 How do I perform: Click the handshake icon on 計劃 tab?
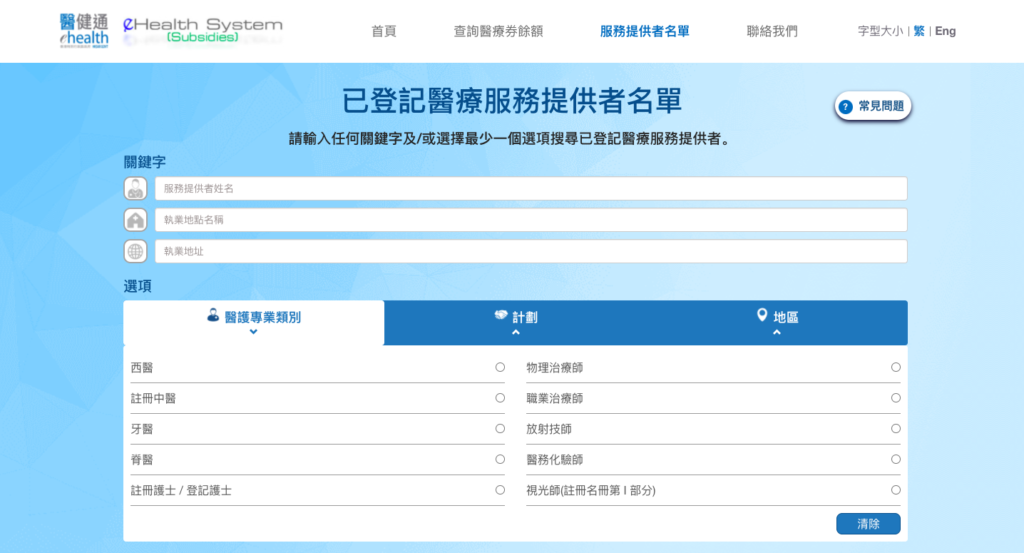(x=501, y=315)
